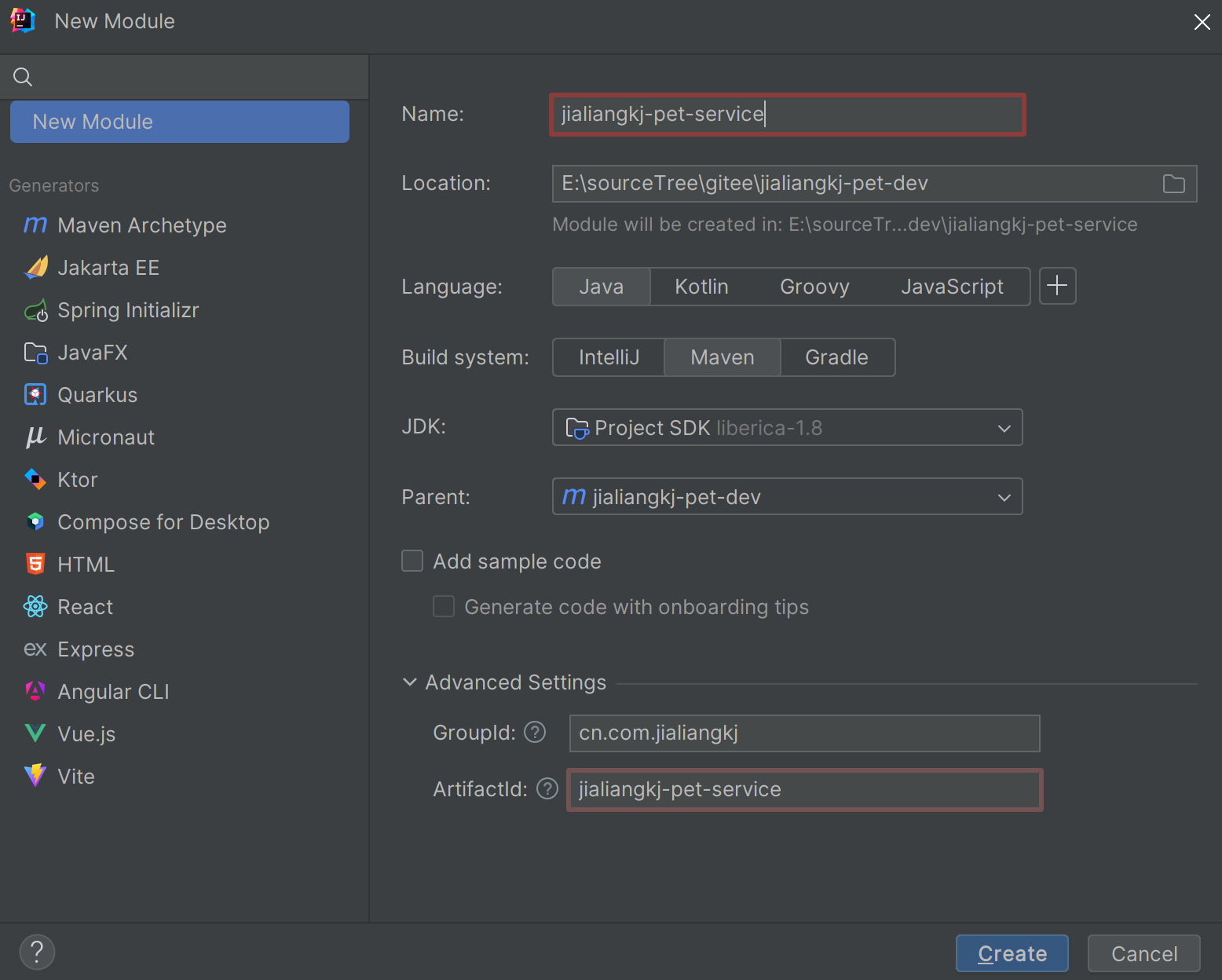This screenshot has width=1222, height=980.
Task: Click the Vue.js logo icon
Action: click(x=35, y=733)
